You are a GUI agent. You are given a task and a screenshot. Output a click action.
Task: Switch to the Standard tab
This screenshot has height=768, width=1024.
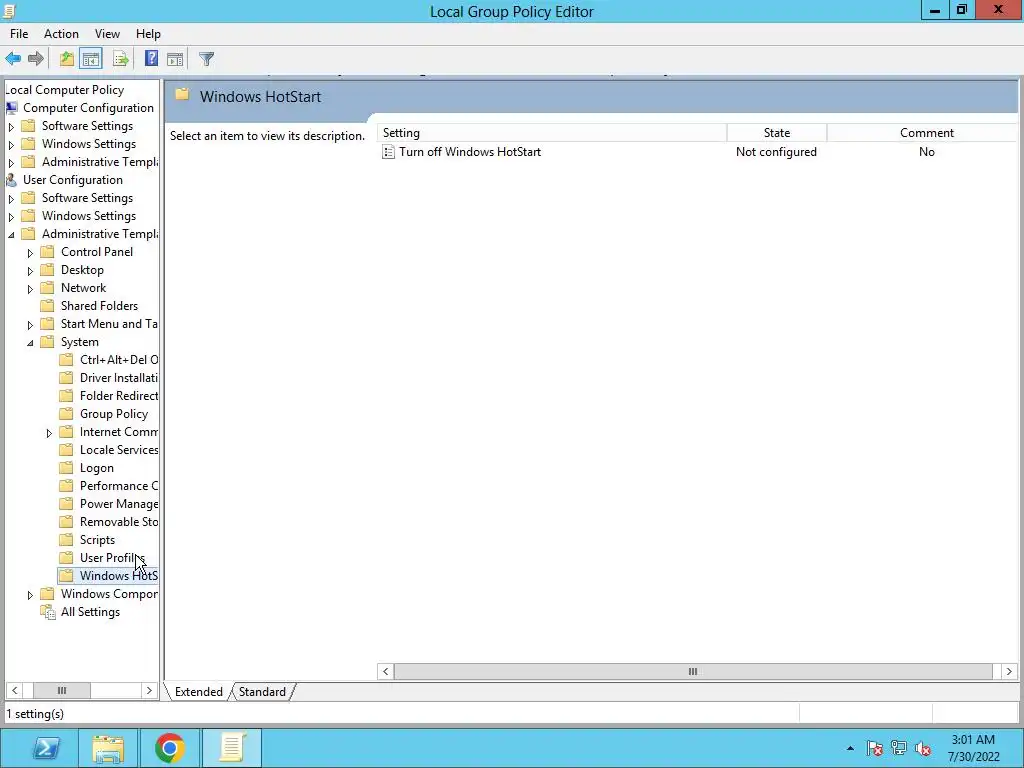(262, 692)
